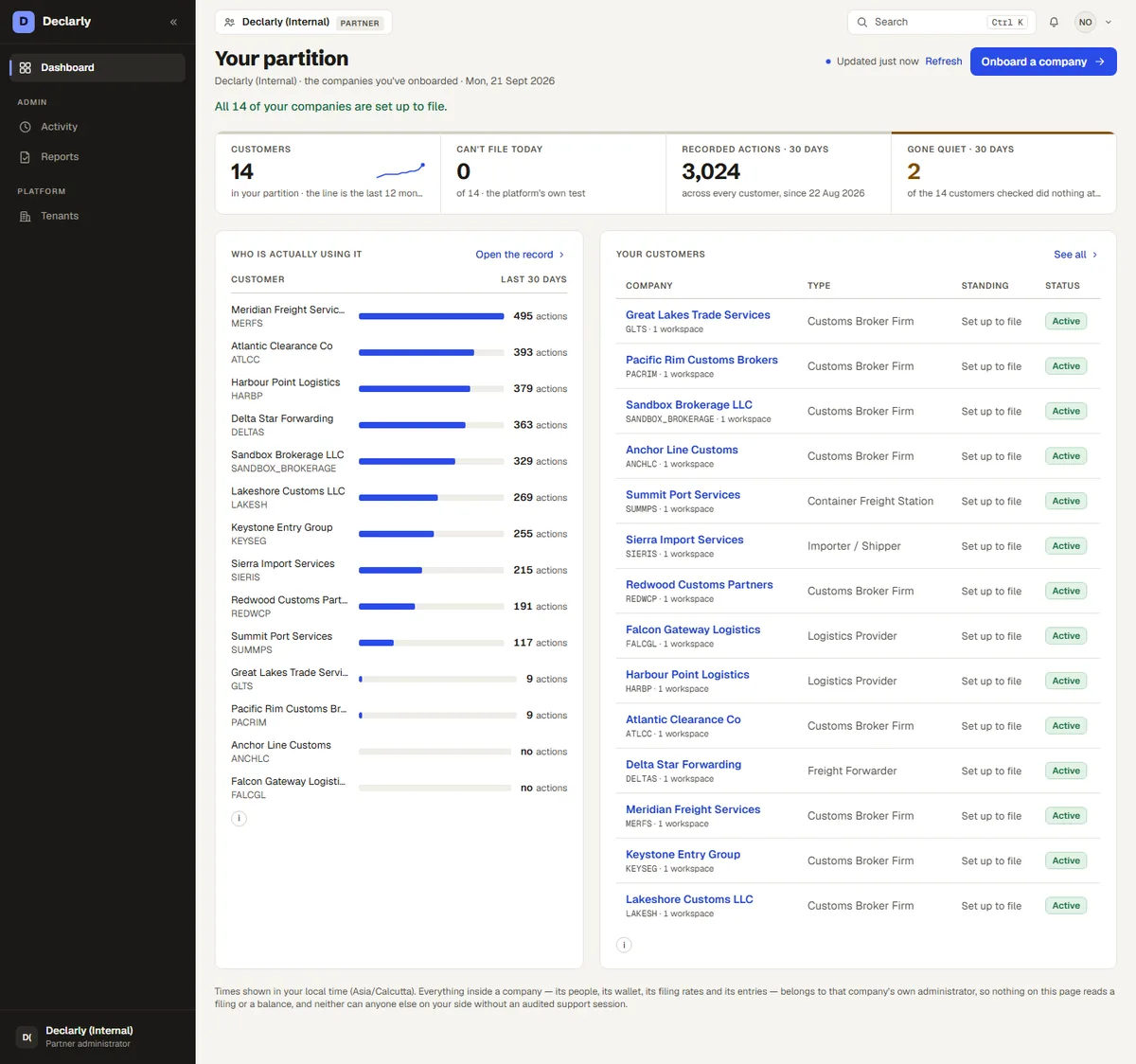The width and height of the screenshot is (1136, 1064).
Task: Click the Search field
Action: (x=940, y=22)
